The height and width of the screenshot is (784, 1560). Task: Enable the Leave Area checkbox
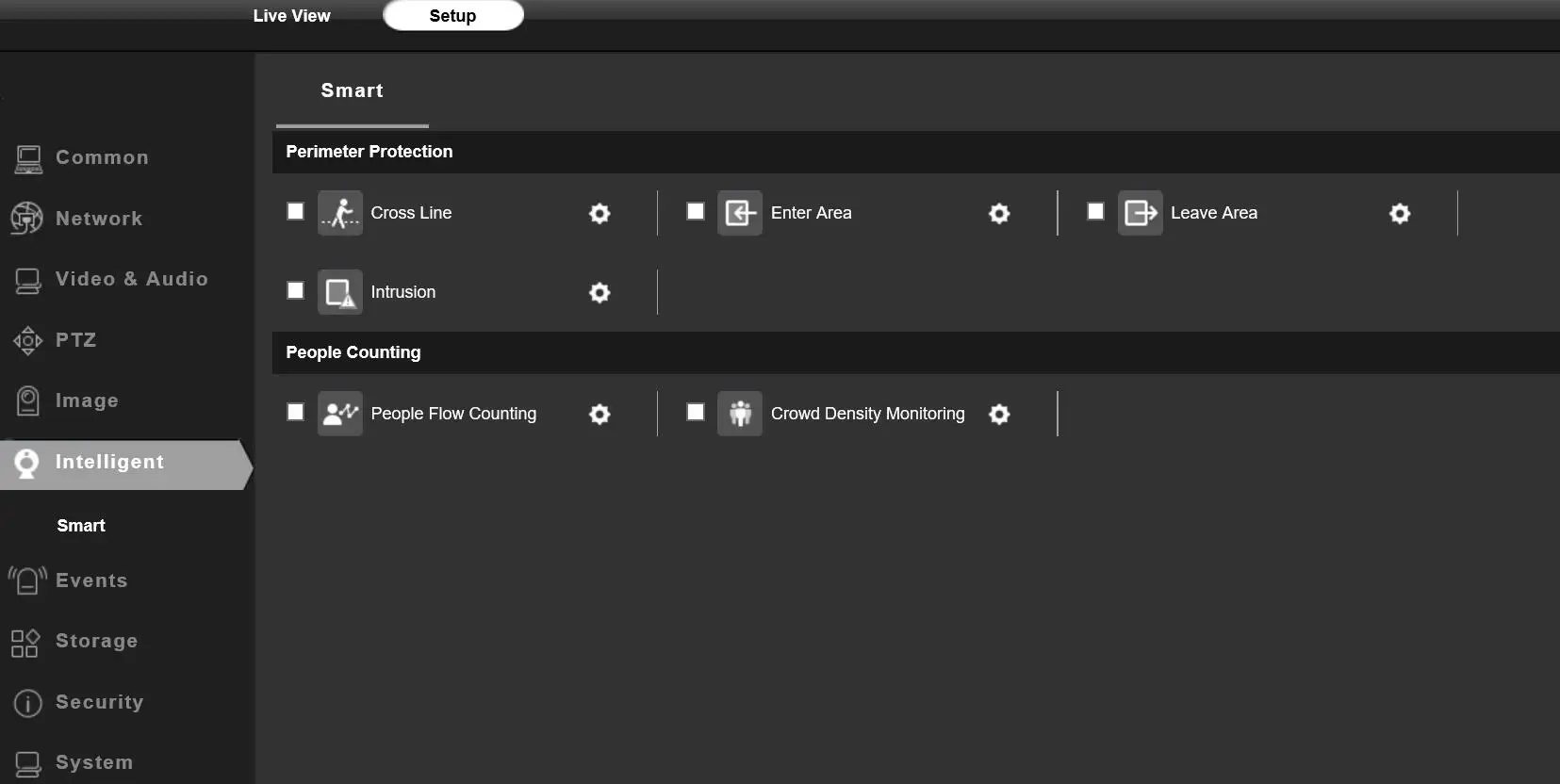1095,211
